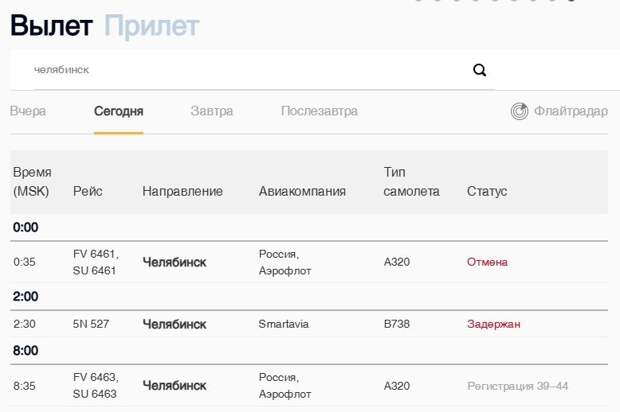Switch to the Вылет departures tab
The height and width of the screenshot is (412, 620).
(53, 26)
